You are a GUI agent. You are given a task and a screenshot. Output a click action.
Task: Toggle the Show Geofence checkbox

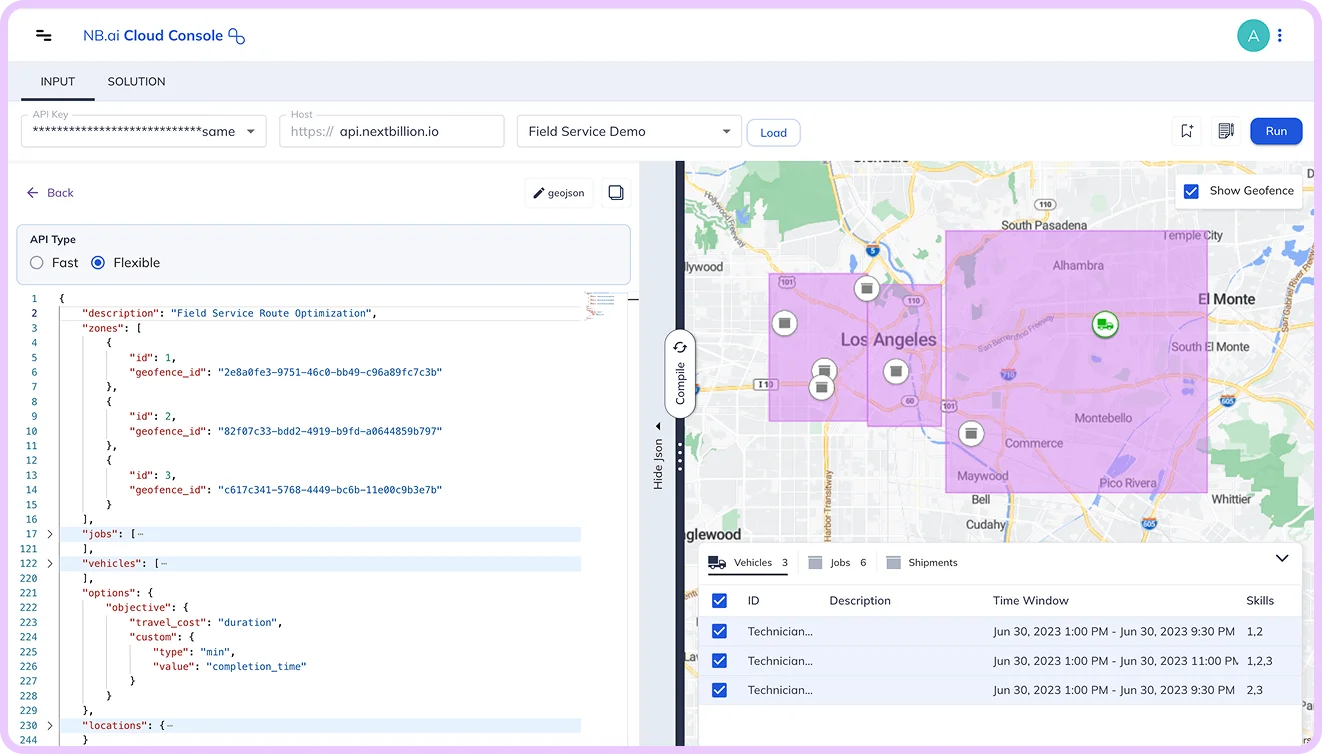(1191, 191)
